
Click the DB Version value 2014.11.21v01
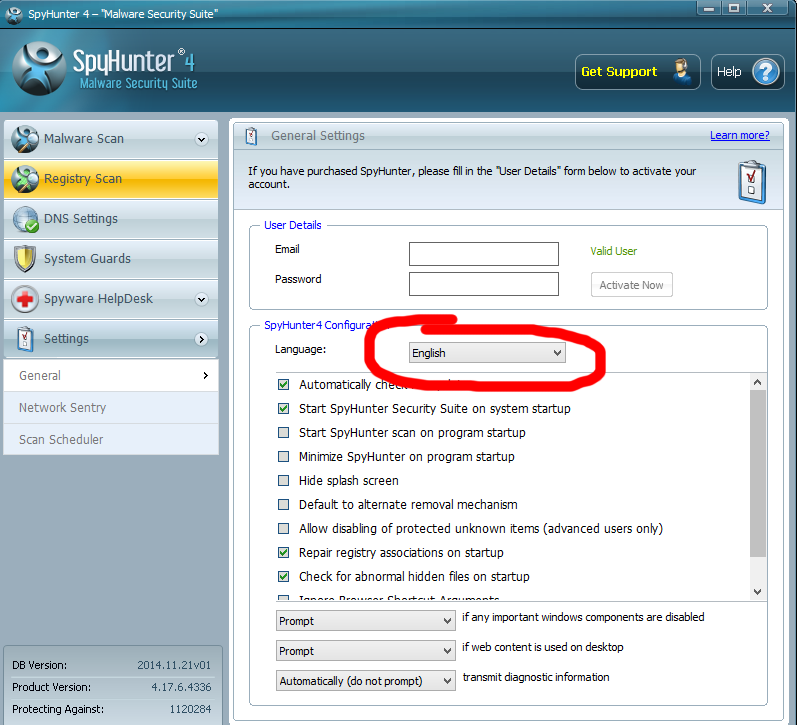point(174,665)
